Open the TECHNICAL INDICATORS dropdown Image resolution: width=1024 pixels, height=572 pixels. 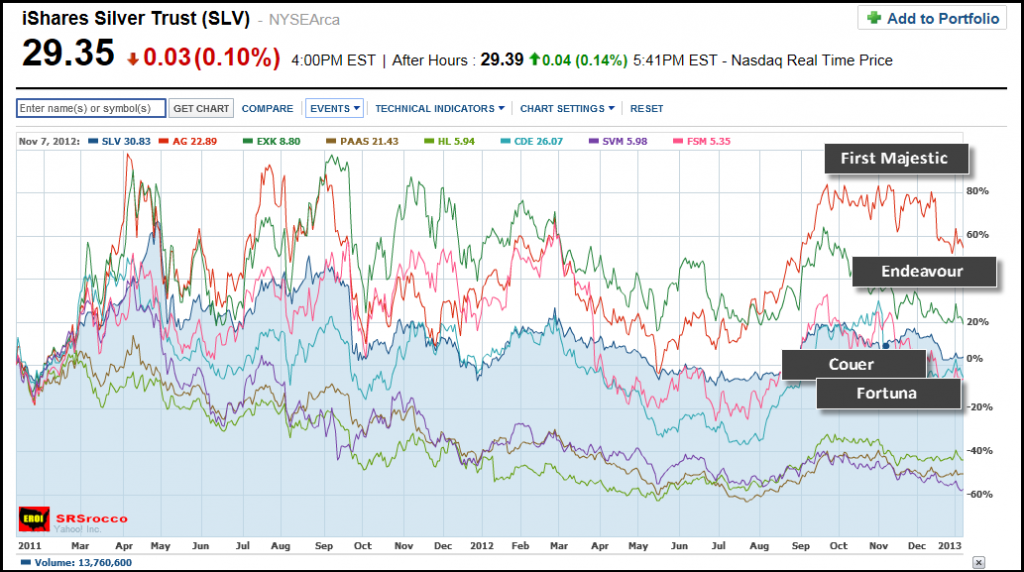440,108
